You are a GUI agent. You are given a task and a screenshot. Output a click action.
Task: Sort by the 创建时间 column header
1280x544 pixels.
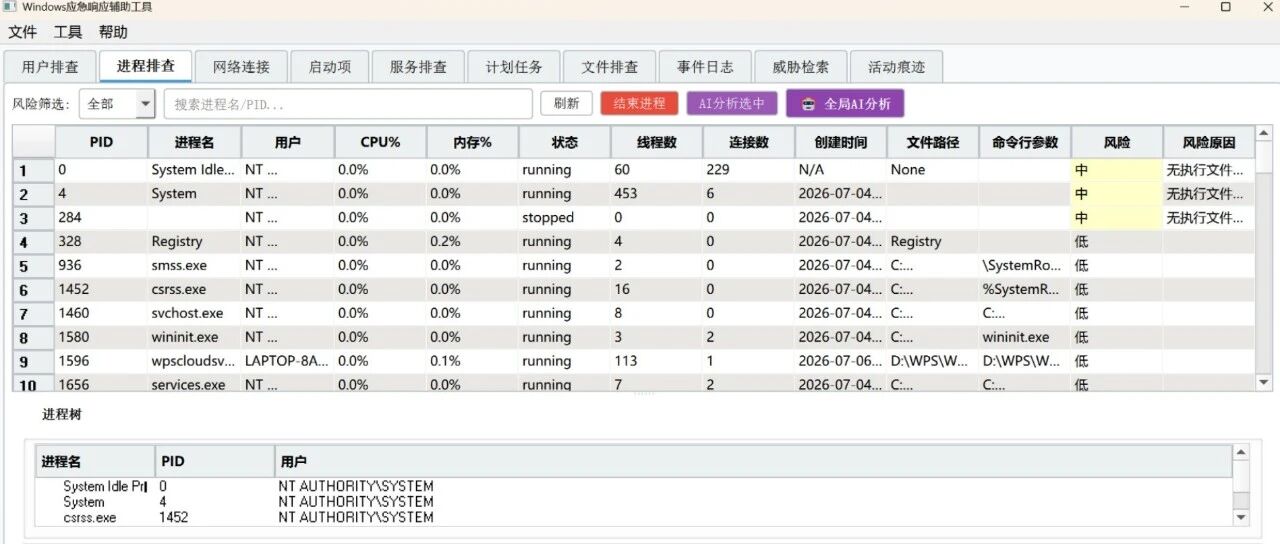(x=840, y=142)
